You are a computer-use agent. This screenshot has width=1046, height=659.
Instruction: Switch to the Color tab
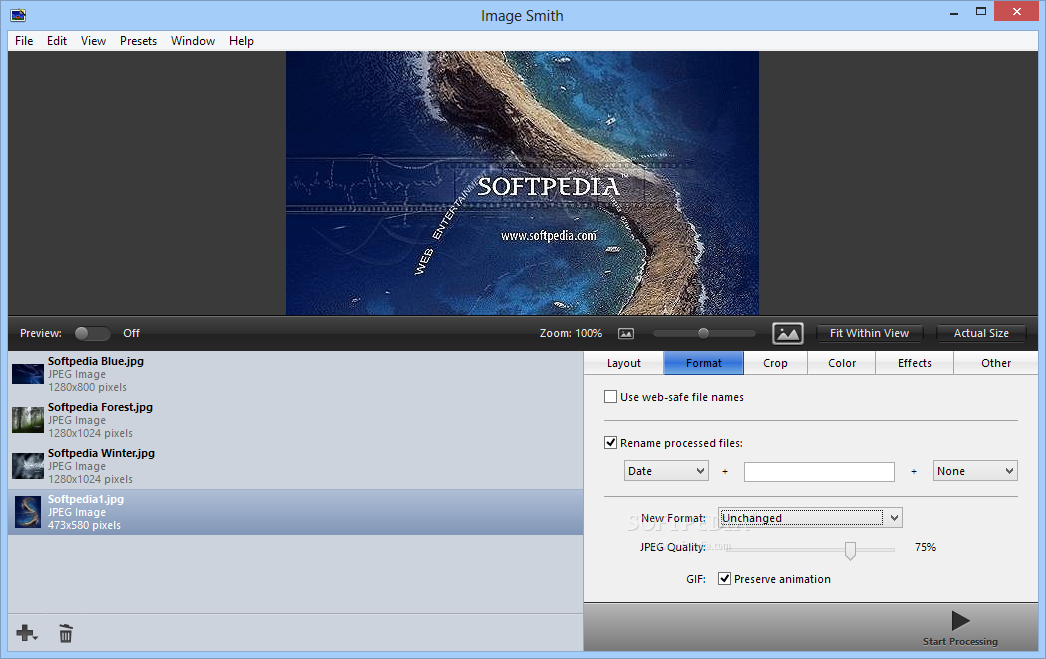point(842,363)
